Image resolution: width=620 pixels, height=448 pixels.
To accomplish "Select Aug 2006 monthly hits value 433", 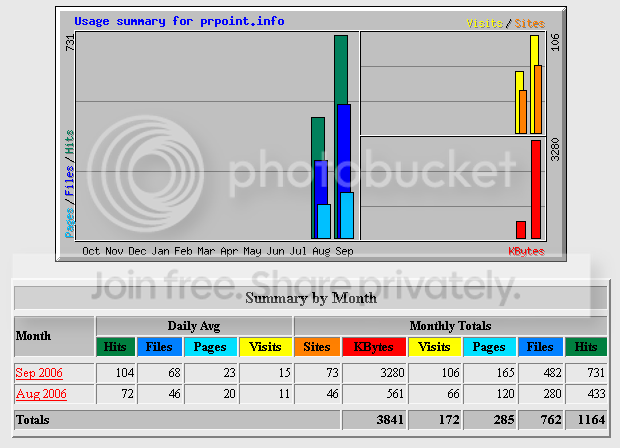I will (596, 394).
